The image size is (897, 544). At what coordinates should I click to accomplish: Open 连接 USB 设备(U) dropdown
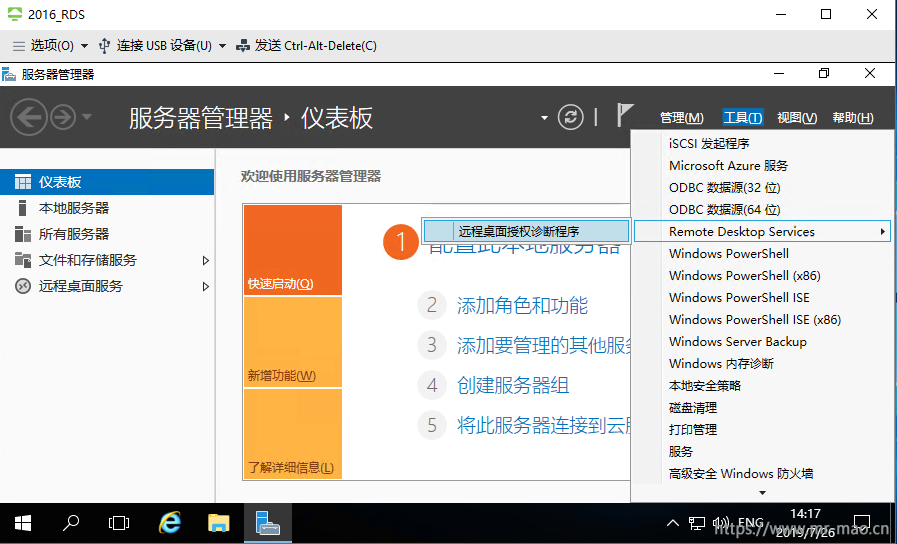pyautogui.click(x=162, y=46)
